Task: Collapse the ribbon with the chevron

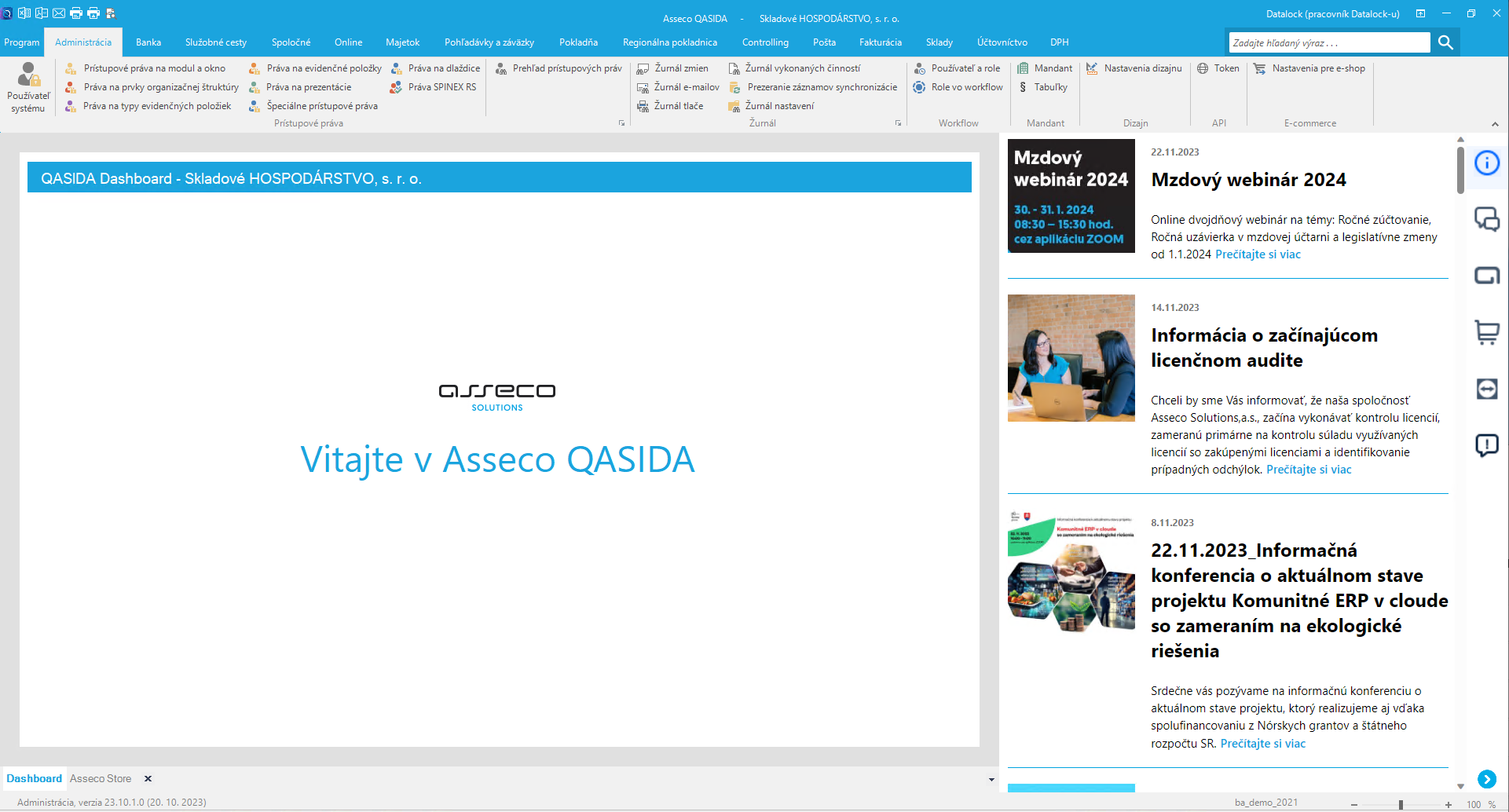Action: [1495, 124]
